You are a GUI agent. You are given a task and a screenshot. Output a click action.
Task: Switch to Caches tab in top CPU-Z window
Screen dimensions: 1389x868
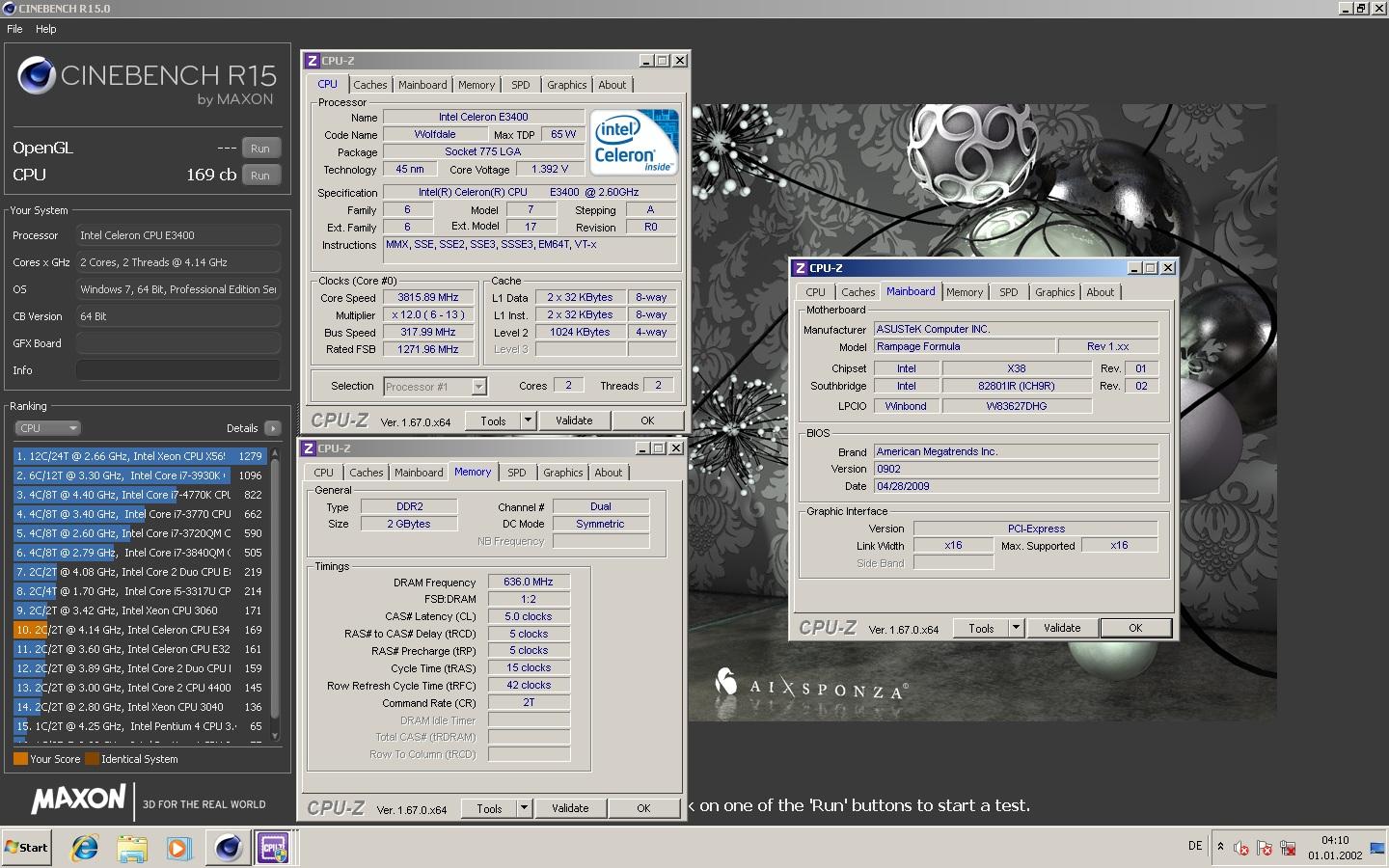point(369,85)
